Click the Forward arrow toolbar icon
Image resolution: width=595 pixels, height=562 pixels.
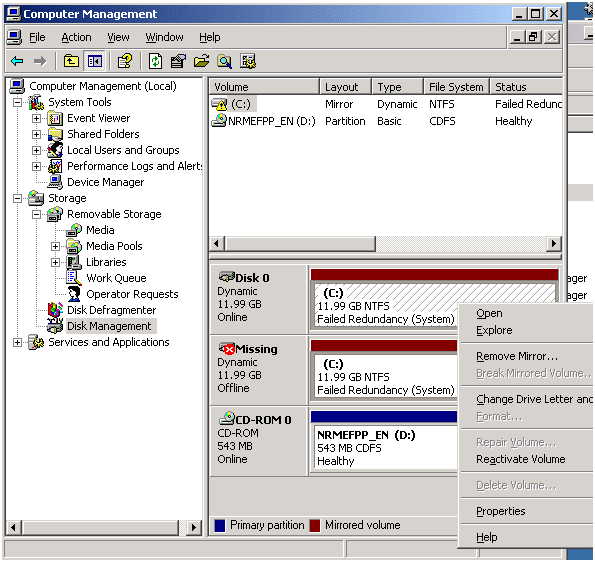pyautogui.click(x=39, y=61)
